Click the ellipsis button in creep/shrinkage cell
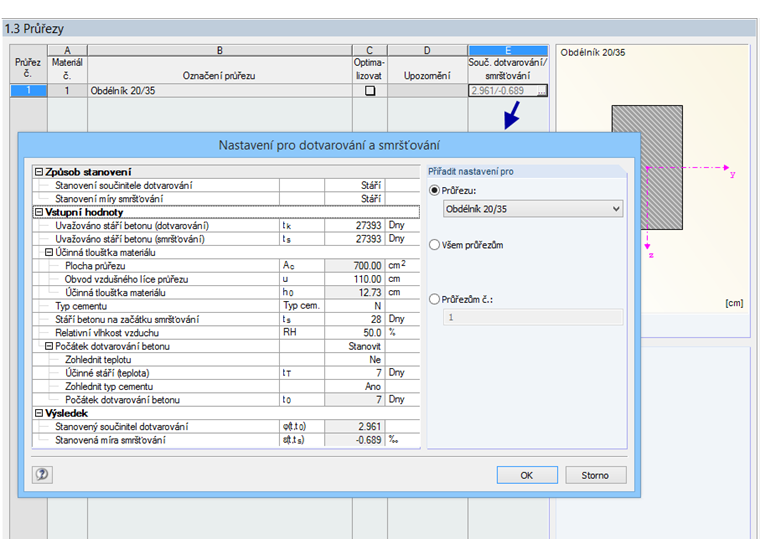Viewport: 760px width, 558px height. click(x=541, y=91)
